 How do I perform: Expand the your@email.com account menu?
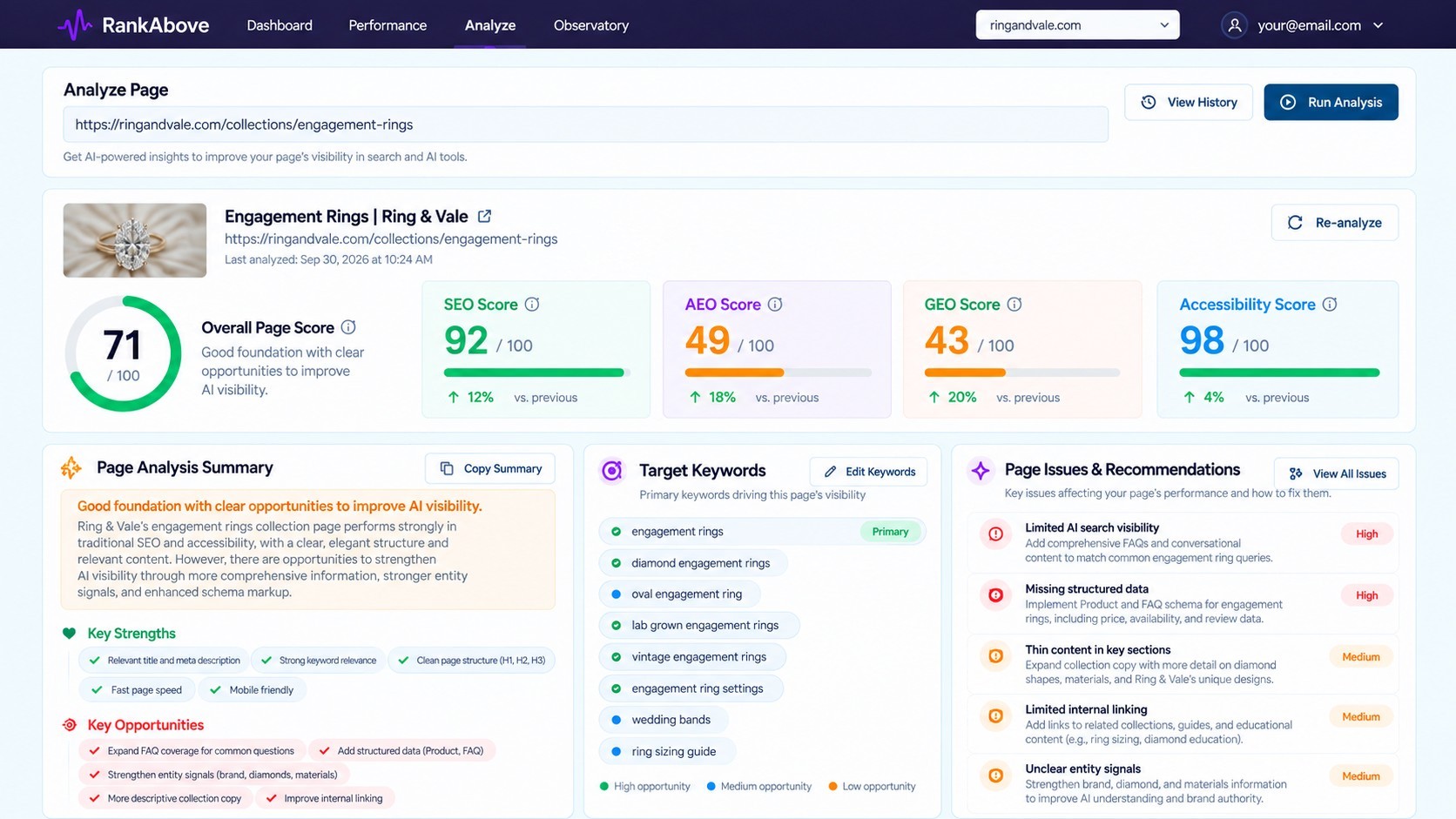point(1303,25)
